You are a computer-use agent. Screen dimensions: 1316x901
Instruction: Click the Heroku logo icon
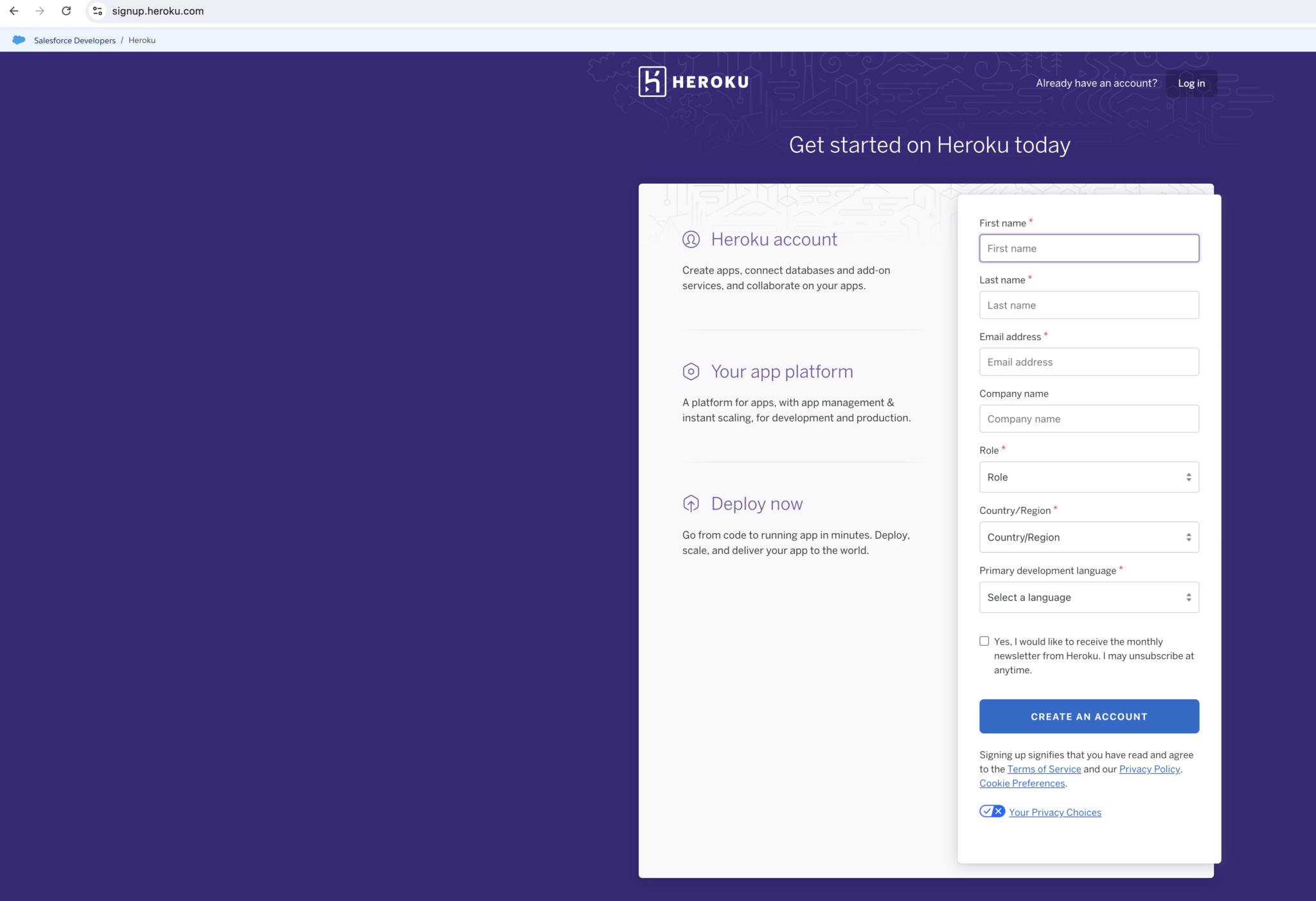[652, 82]
